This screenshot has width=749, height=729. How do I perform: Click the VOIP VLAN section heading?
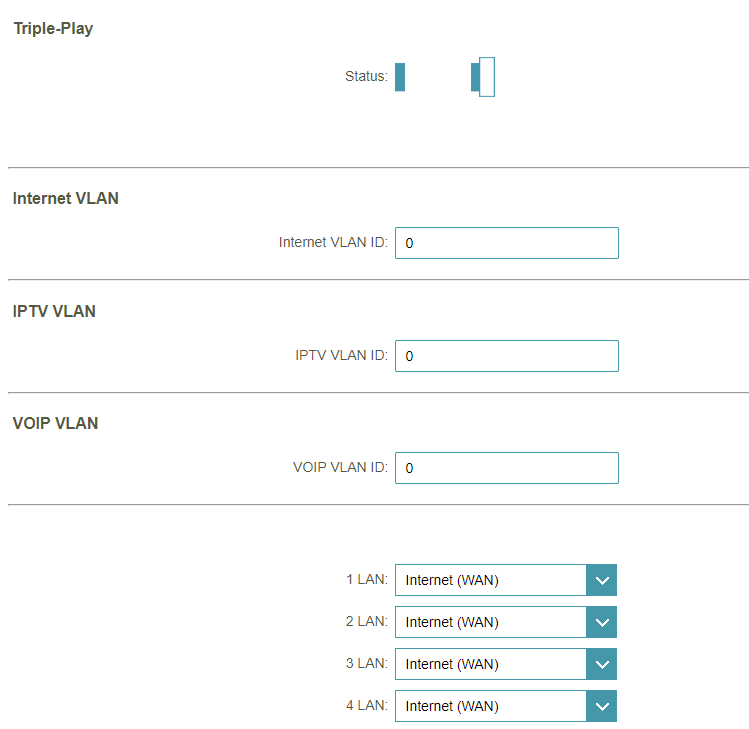click(56, 423)
